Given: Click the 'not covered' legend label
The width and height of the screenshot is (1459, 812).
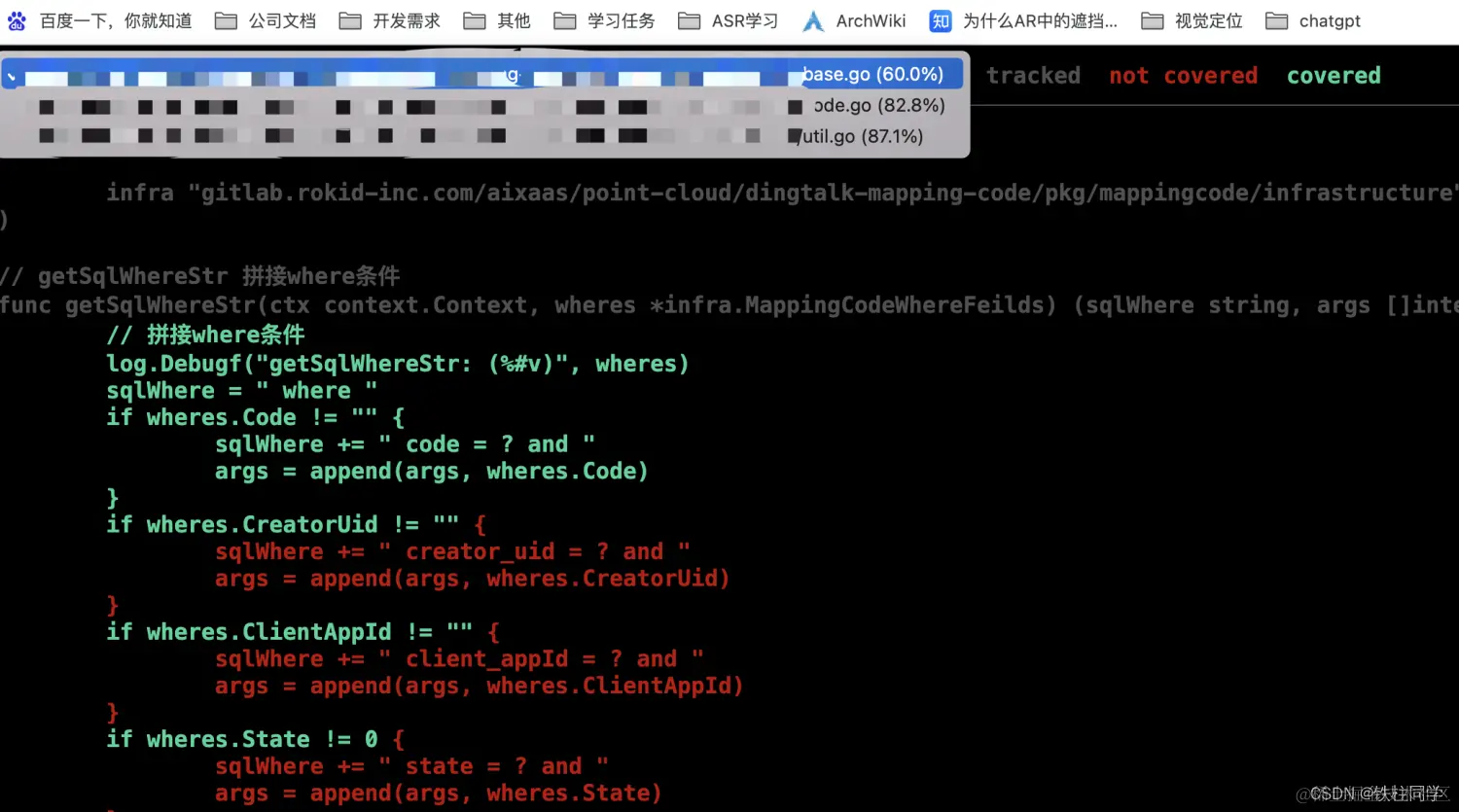Looking at the screenshot, I should (1183, 75).
